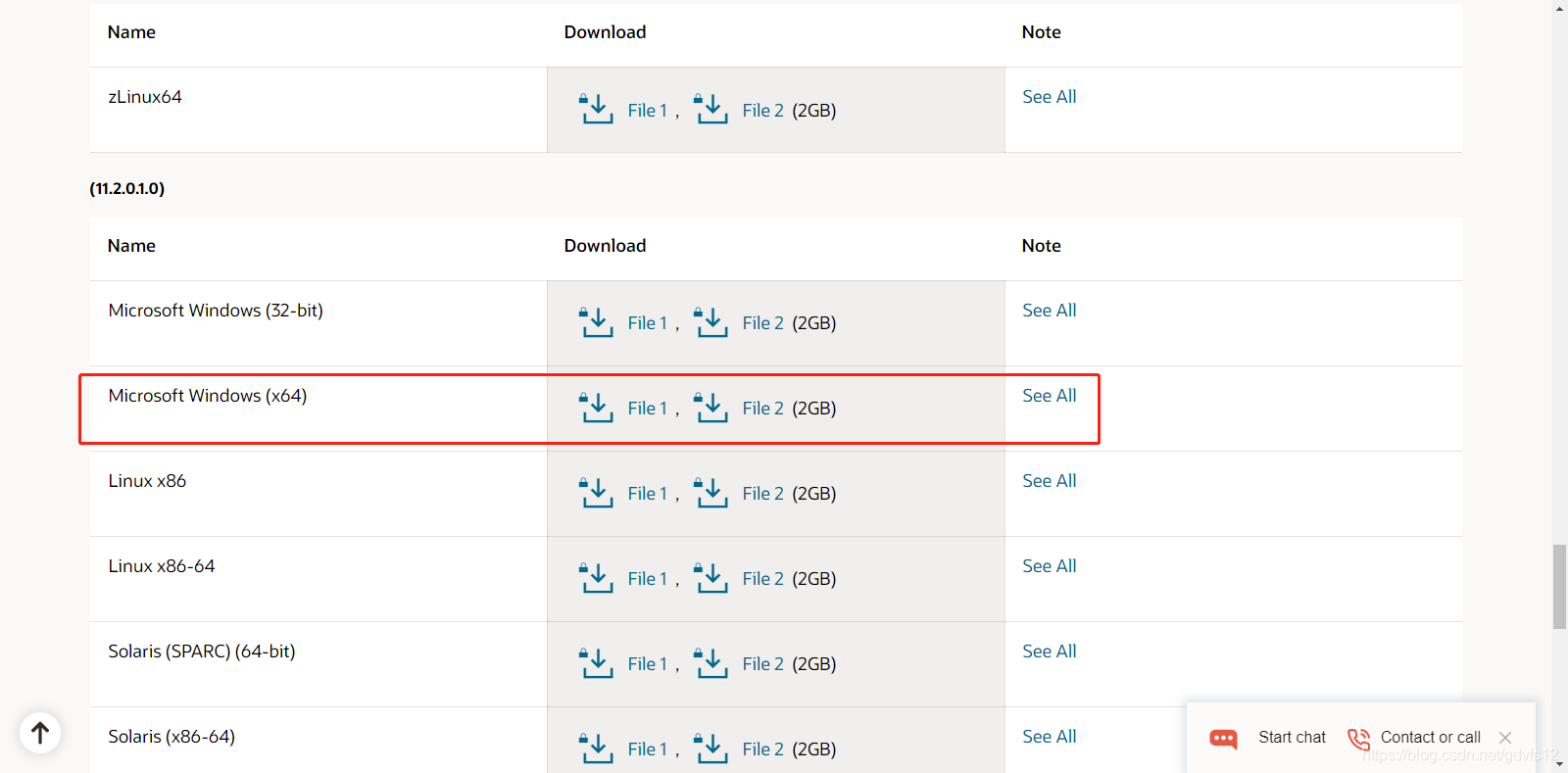Viewport: 1568px width, 773px height.
Task: Open See All for Microsoft Windows (32-bit)
Action: pyautogui.click(x=1049, y=311)
